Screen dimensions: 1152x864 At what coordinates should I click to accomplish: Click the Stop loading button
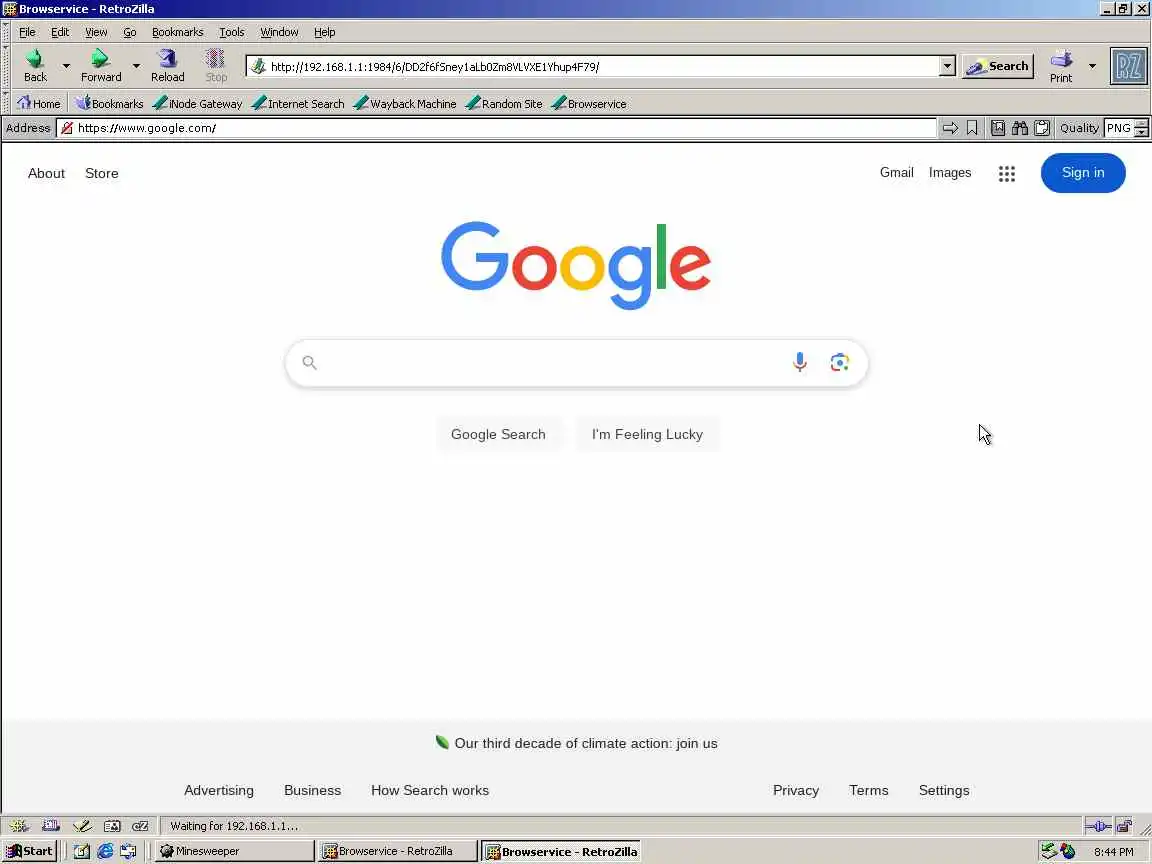pyautogui.click(x=216, y=65)
